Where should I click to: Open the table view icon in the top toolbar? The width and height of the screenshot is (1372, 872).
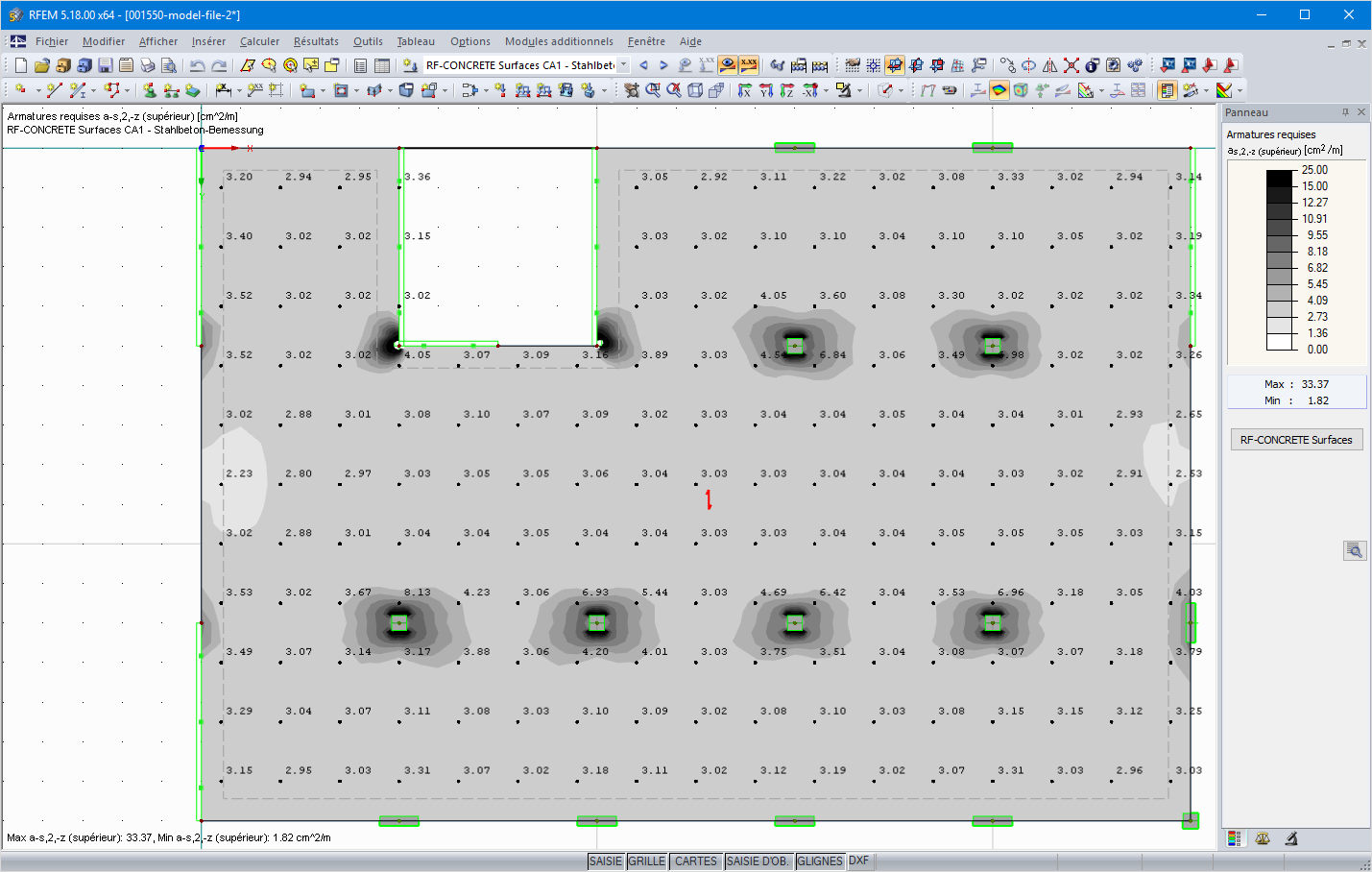click(381, 65)
